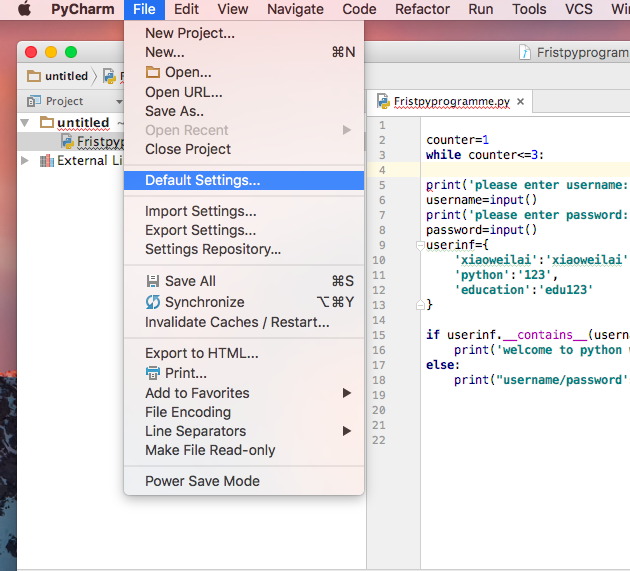Select Save As.. menu entry

coord(244,111)
